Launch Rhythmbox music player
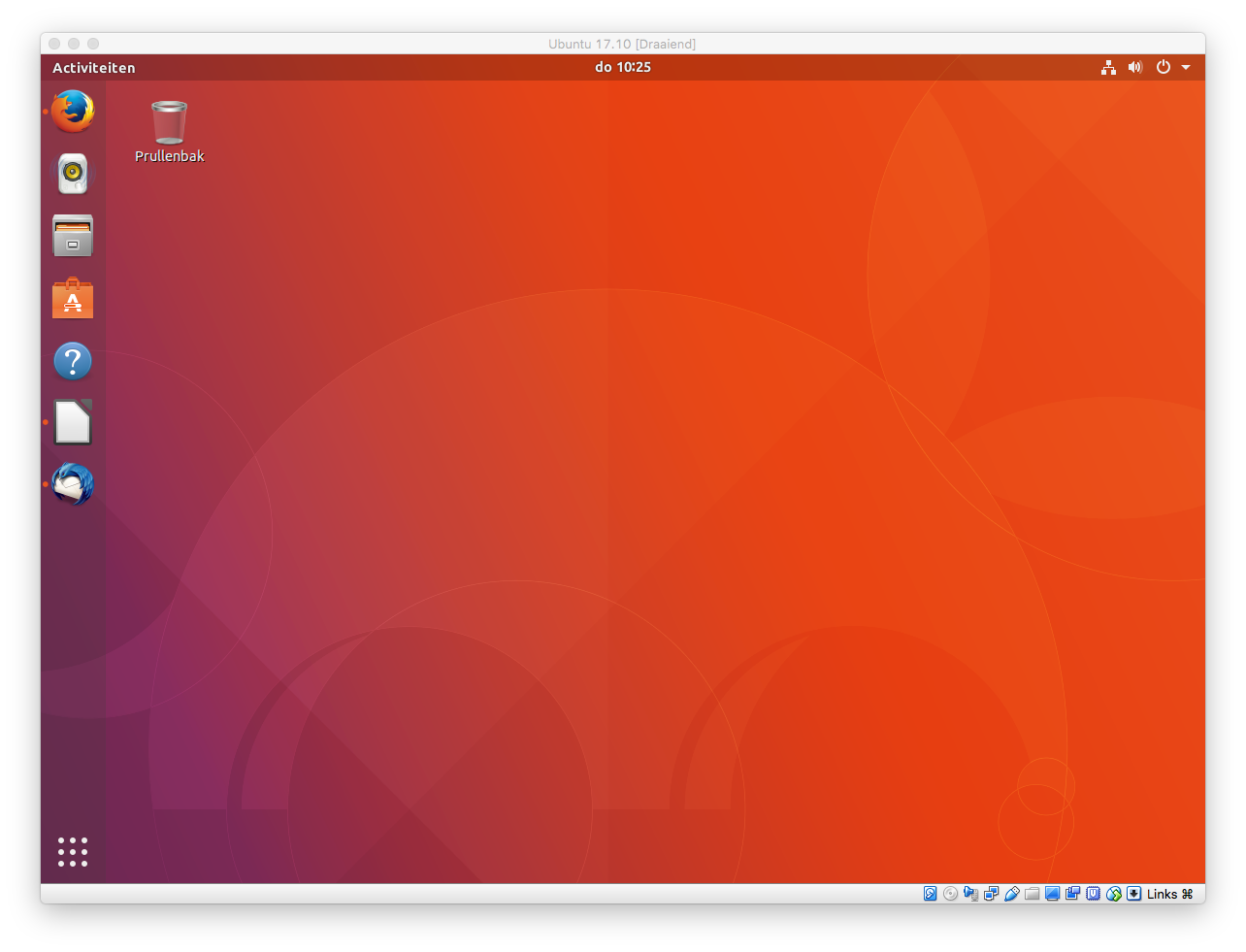Screen dimensions: 1246x952 coord(73,174)
